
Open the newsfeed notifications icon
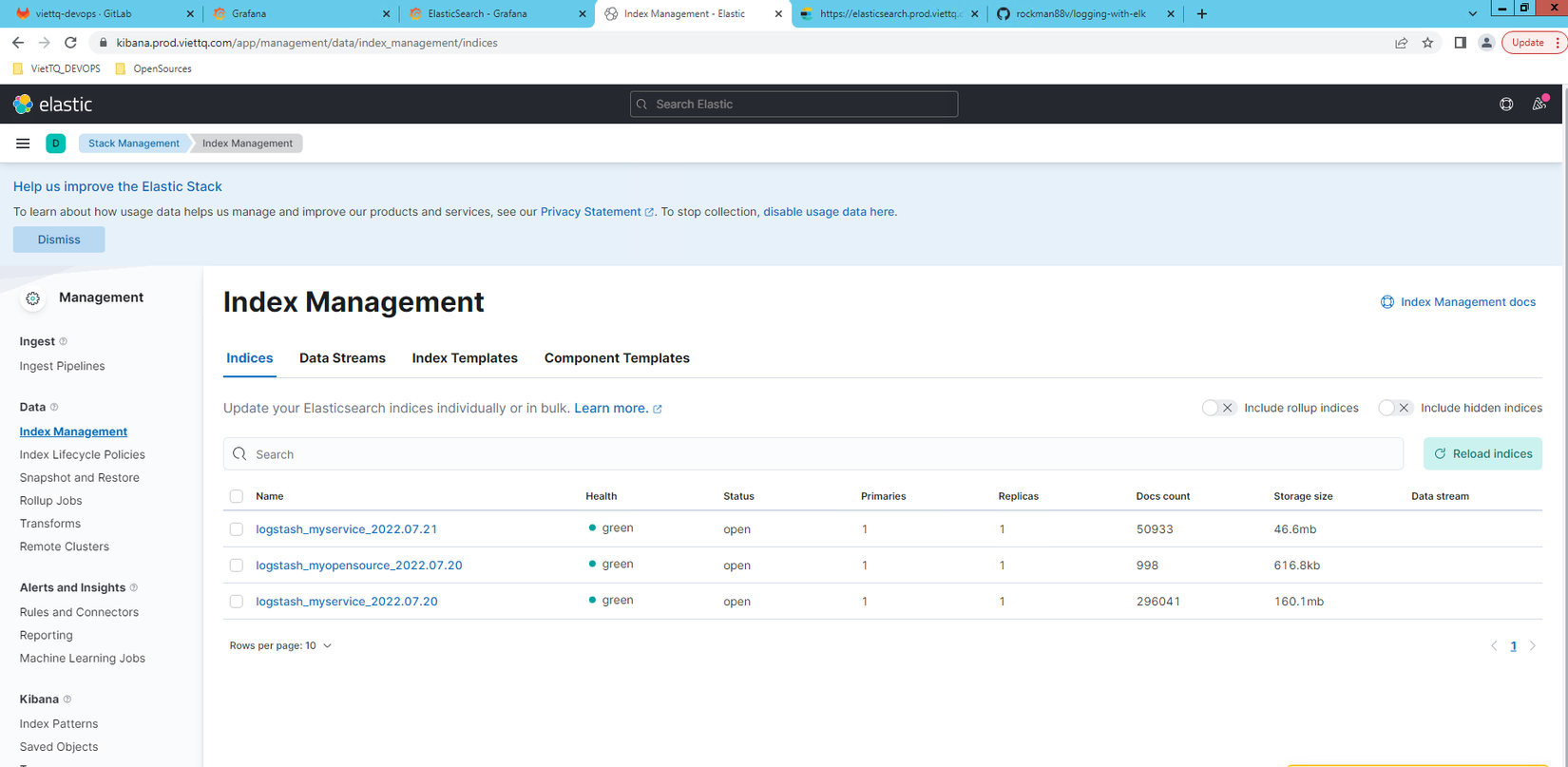(x=1539, y=104)
